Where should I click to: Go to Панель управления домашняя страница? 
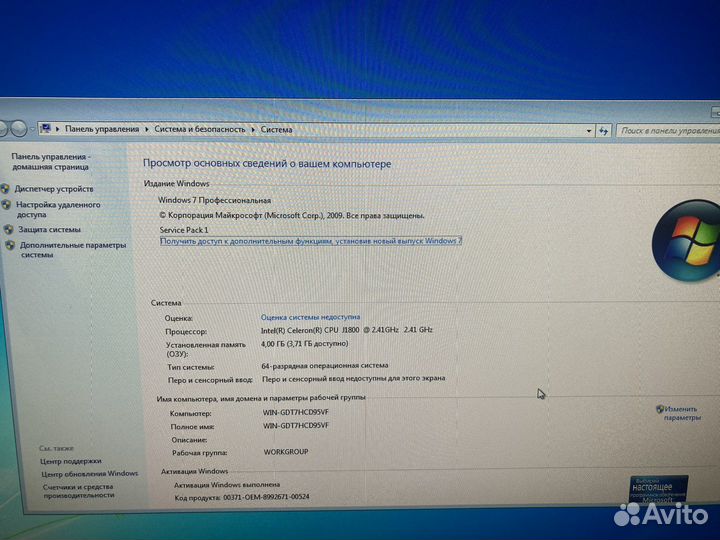click(50, 162)
